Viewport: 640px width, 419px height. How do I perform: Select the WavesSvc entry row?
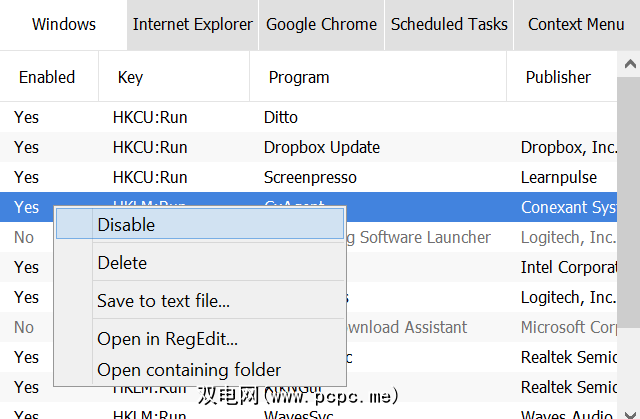point(298,412)
